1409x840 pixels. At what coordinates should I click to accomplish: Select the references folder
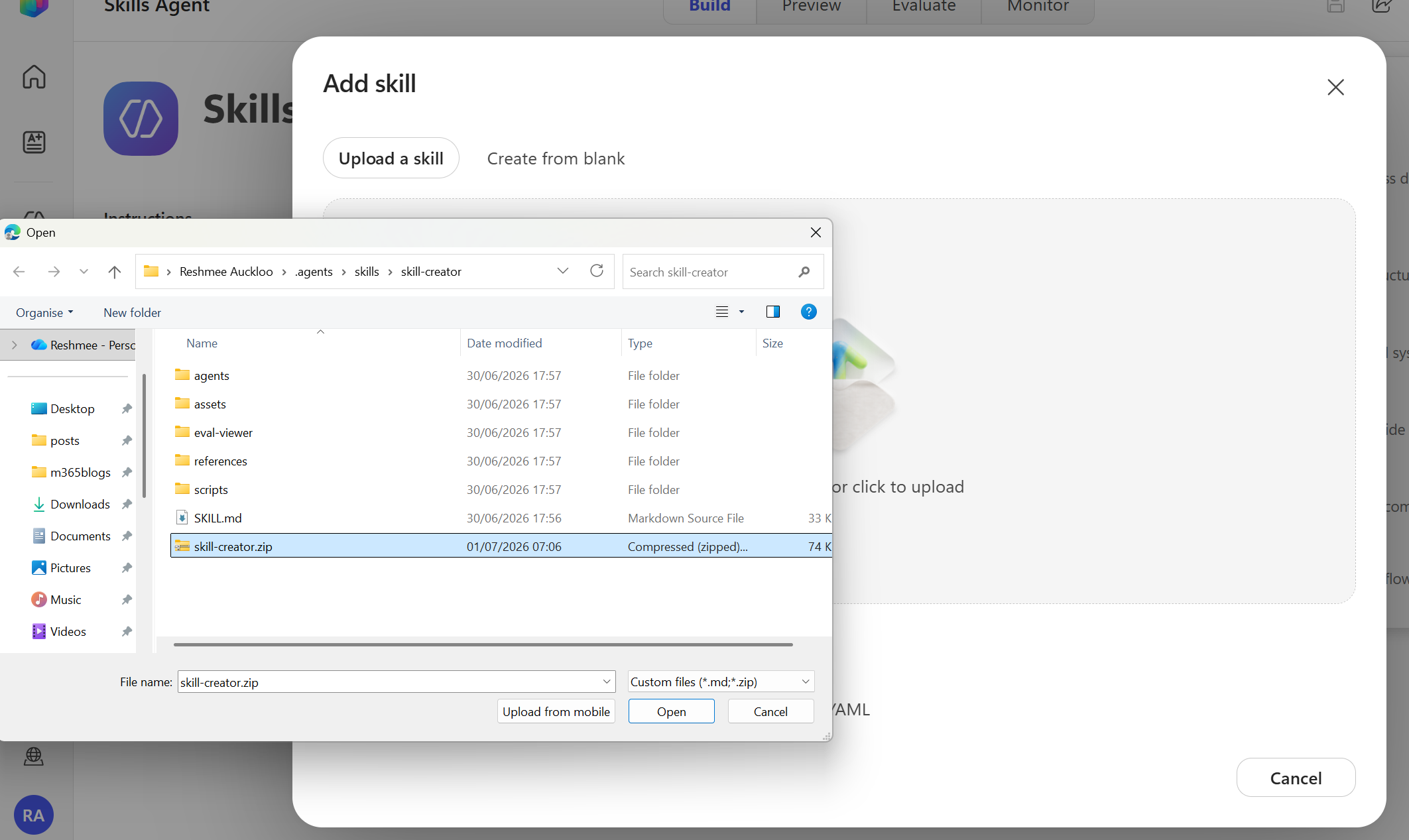(501, 461)
